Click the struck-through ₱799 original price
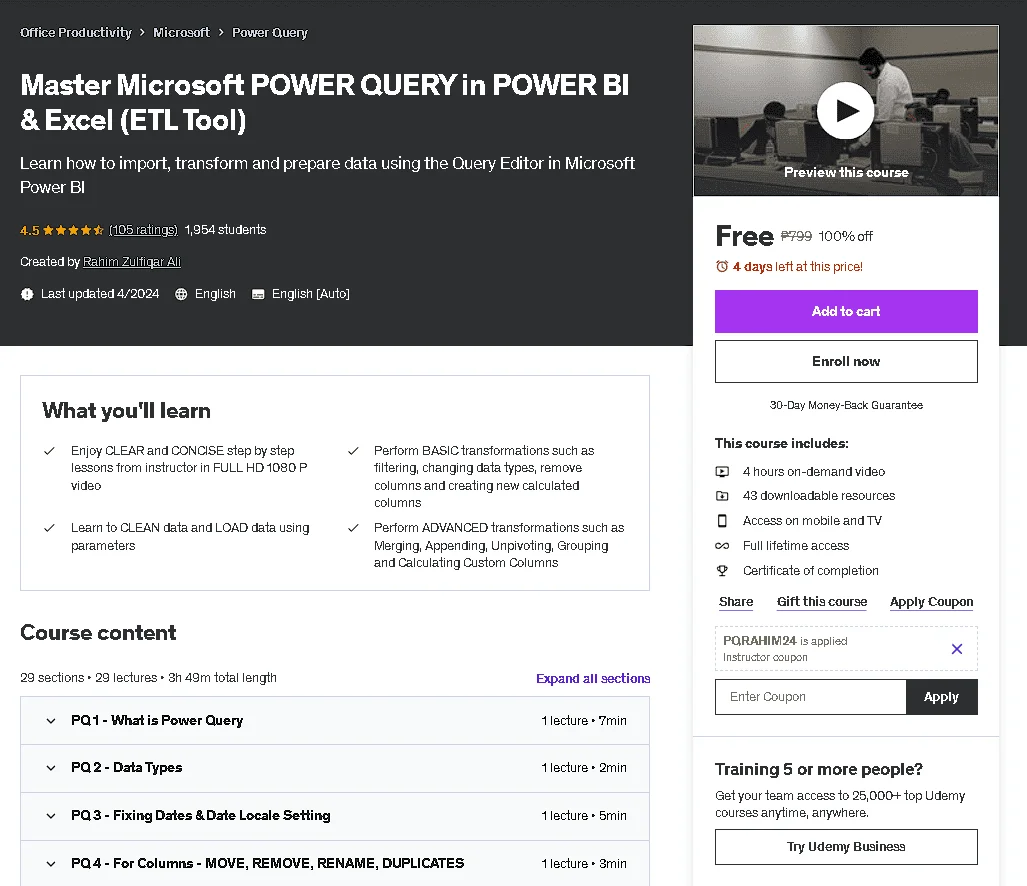Screen dimensions: 1027x886 tap(796, 236)
